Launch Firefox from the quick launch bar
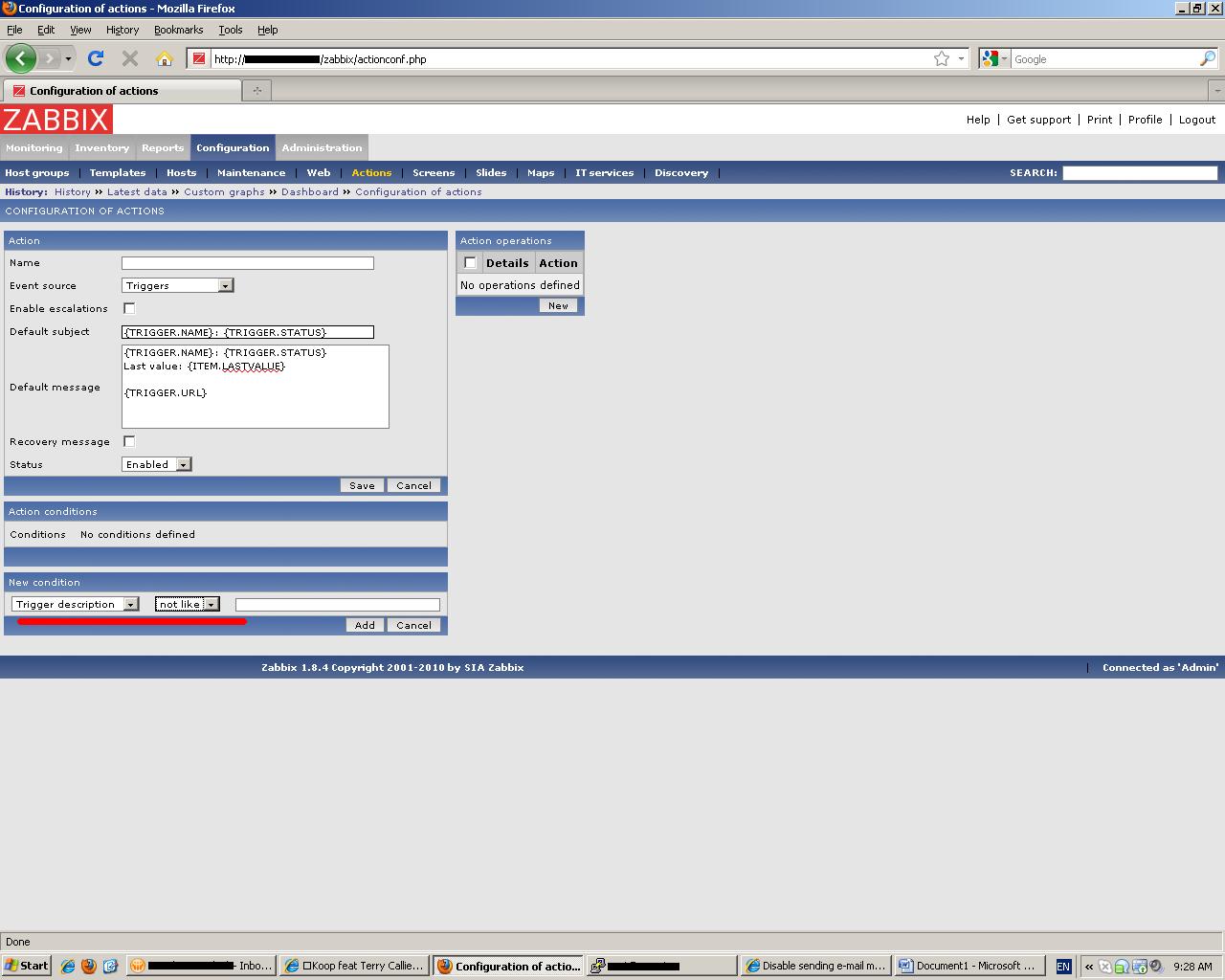1225x980 pixels. (x=89, y=966)
